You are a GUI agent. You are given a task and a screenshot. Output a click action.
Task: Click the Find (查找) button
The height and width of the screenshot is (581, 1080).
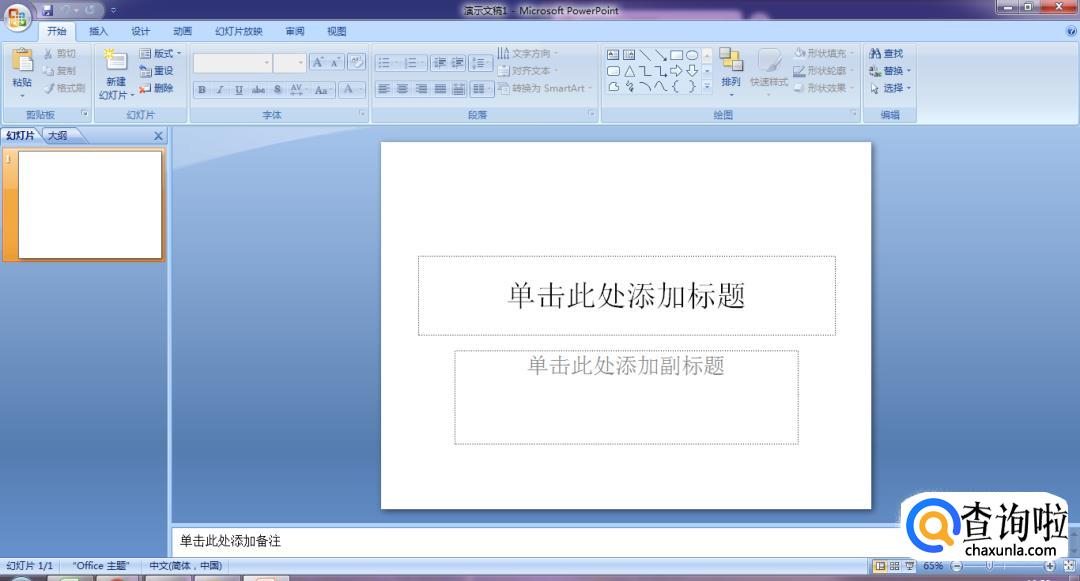(886, 53)
